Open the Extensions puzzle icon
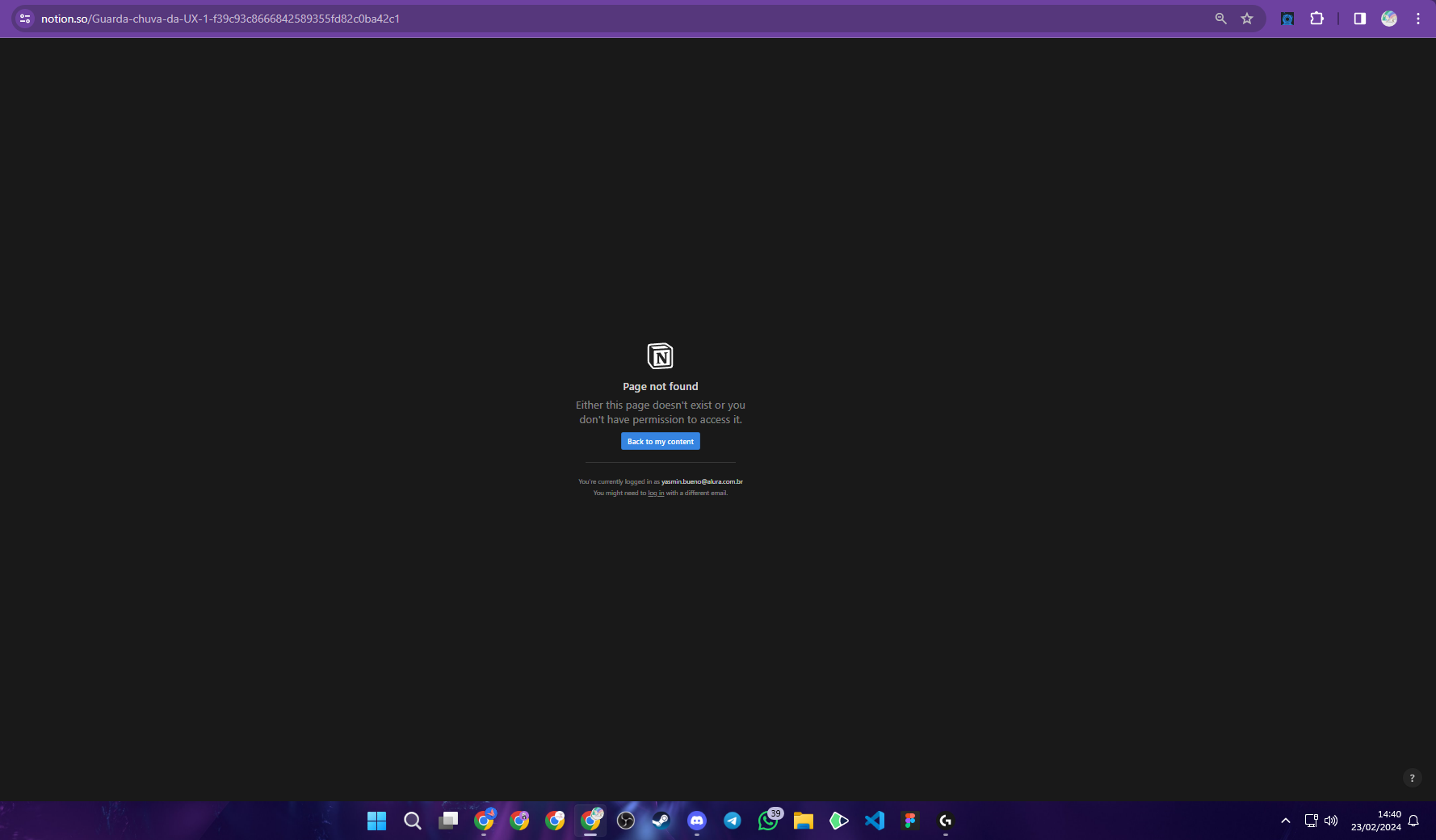This screenshot has height=840, width=1436. tap(1316, 19)
